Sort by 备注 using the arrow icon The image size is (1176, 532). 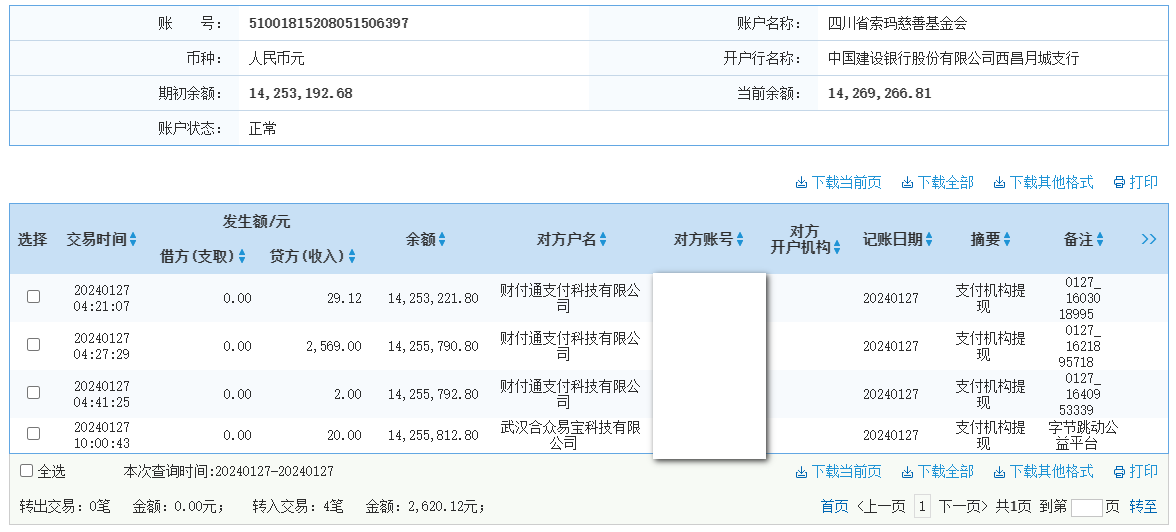point(1100,239)
